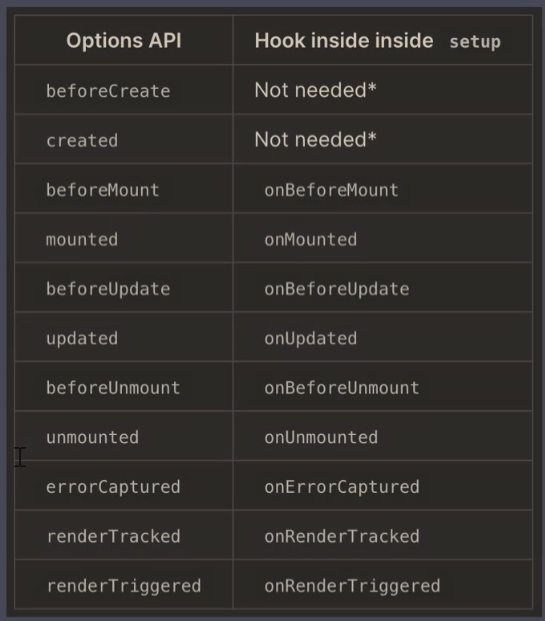Click the onUnmounted hook cell
Image resolution: width=545 pixels, height=621 pixels.
click(x=321, y=437)
